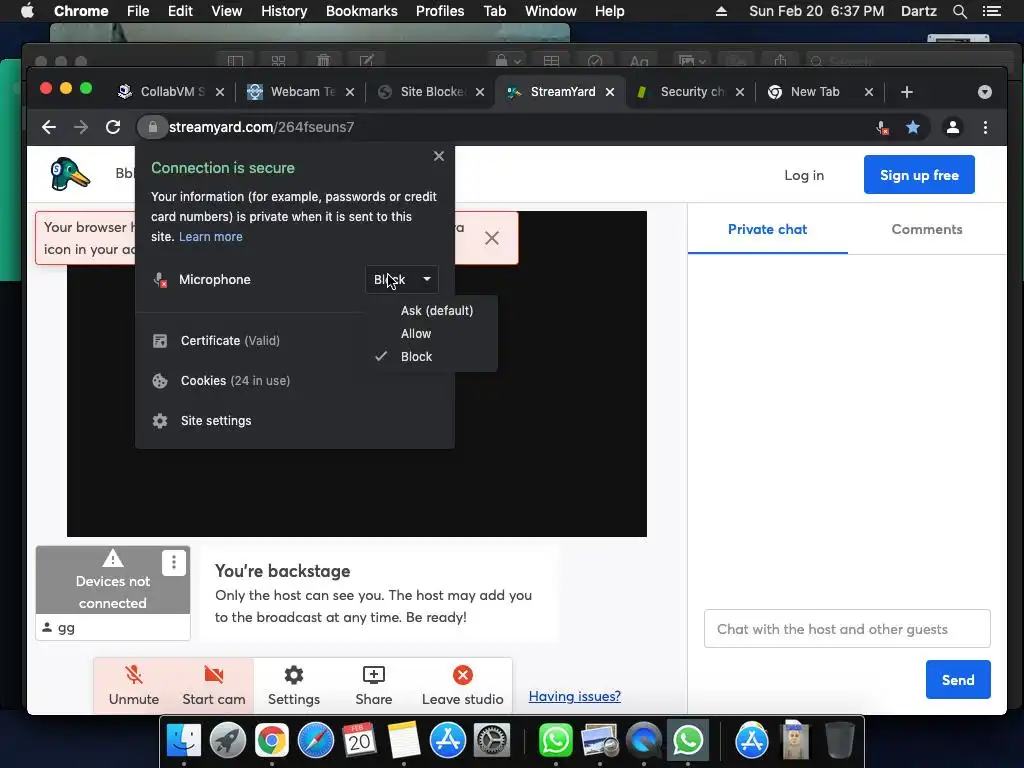Screen dimensions: 1024x768
Task: Open Safari from the Dock
Action: point(315,740)
